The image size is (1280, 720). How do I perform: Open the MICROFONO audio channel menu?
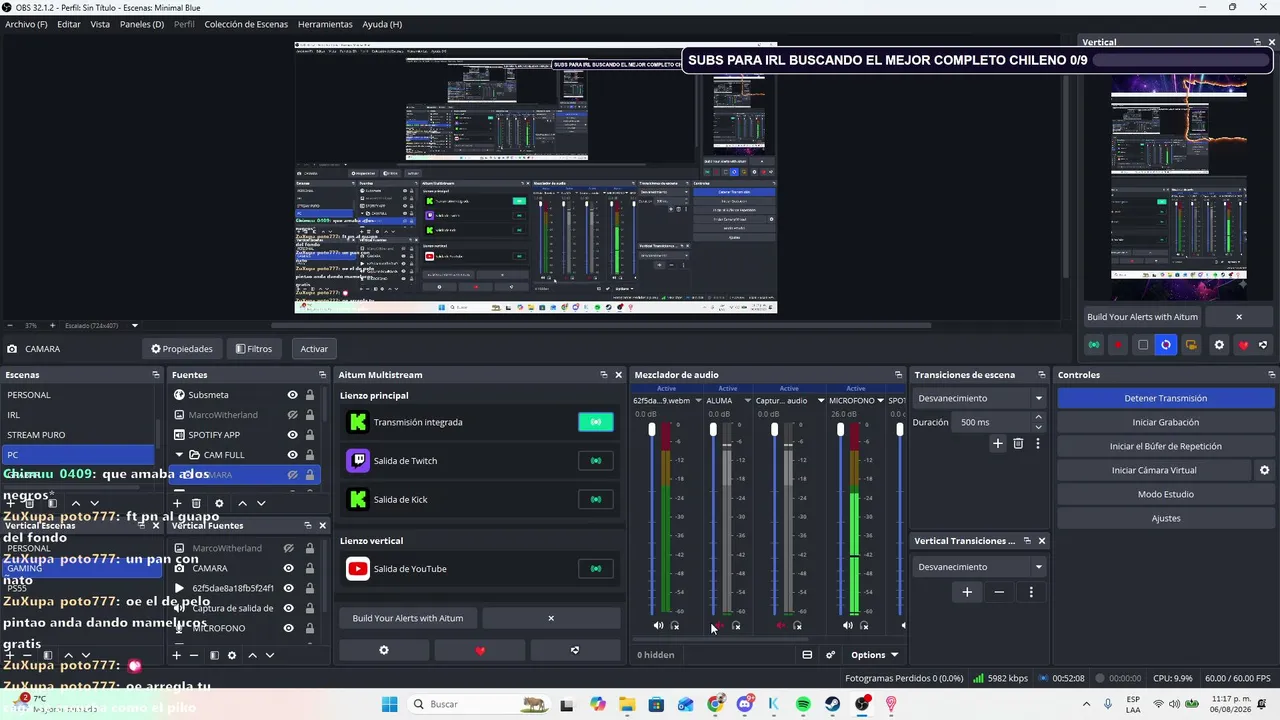click(x=882, y=401)
